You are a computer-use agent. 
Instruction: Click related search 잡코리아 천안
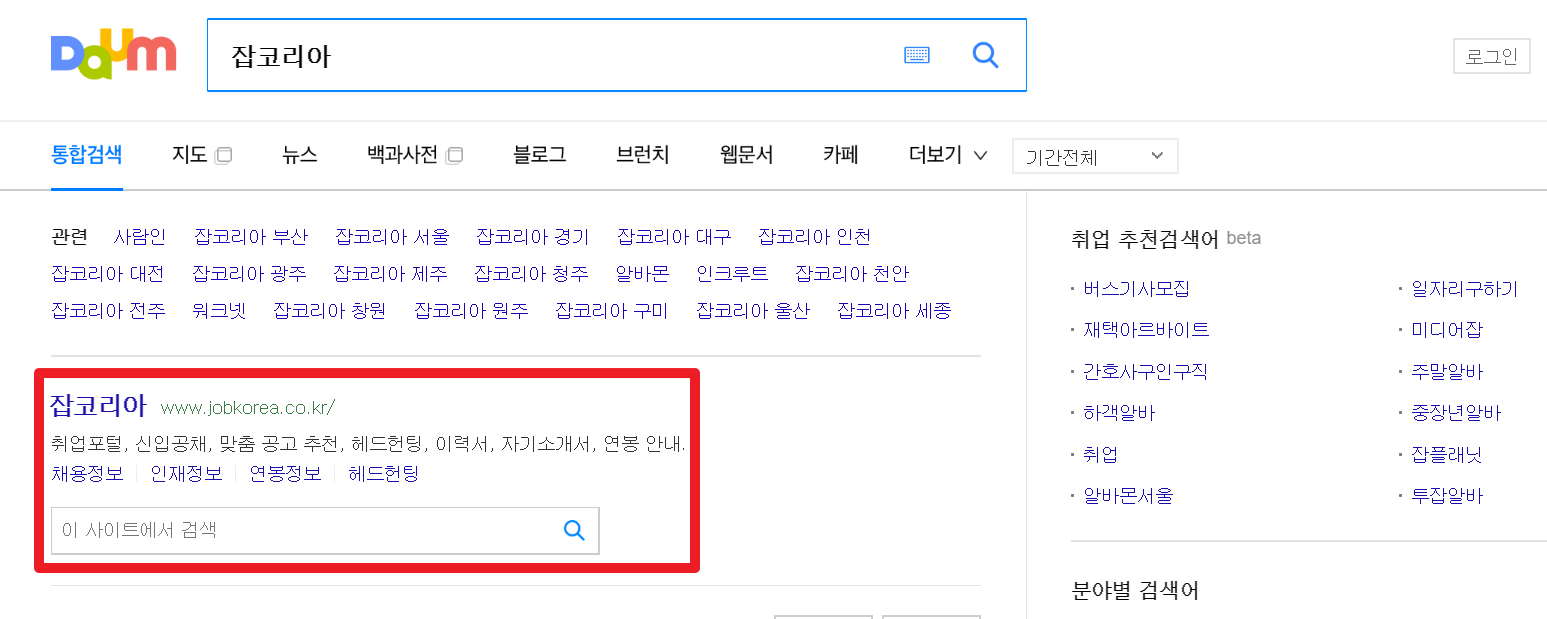(x=852, y=274)
